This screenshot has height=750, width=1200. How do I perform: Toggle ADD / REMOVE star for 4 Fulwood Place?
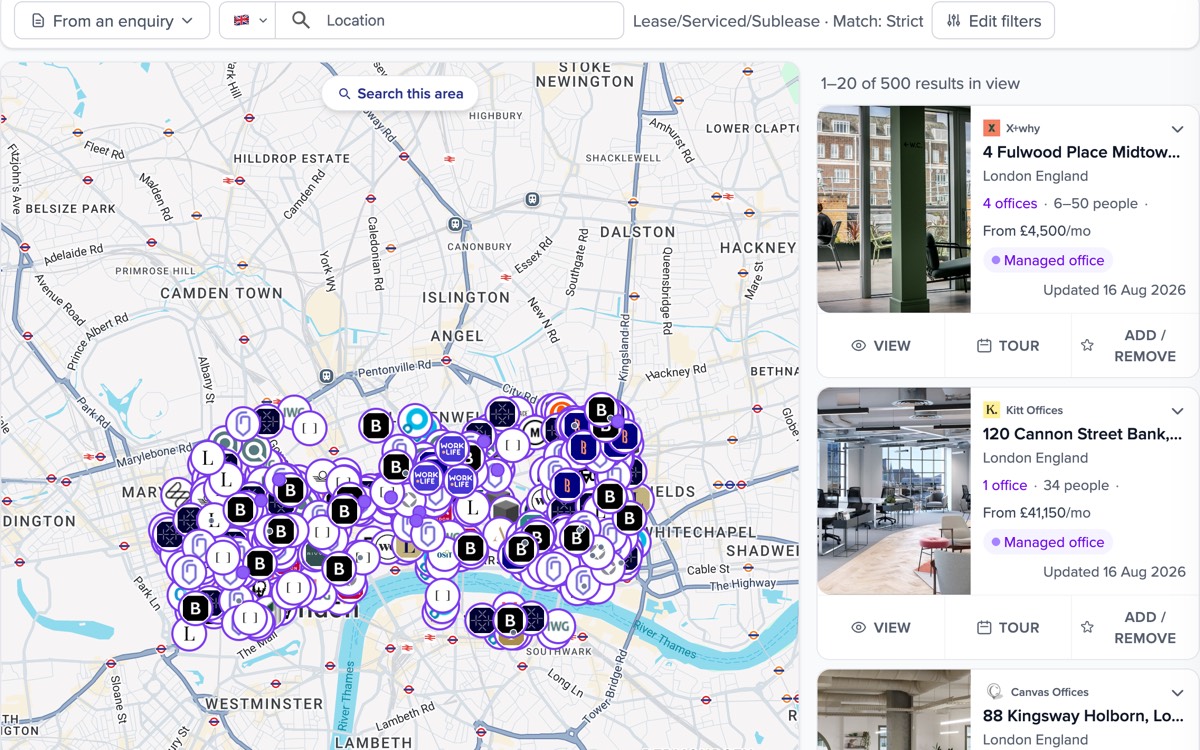click(1087, 345)
